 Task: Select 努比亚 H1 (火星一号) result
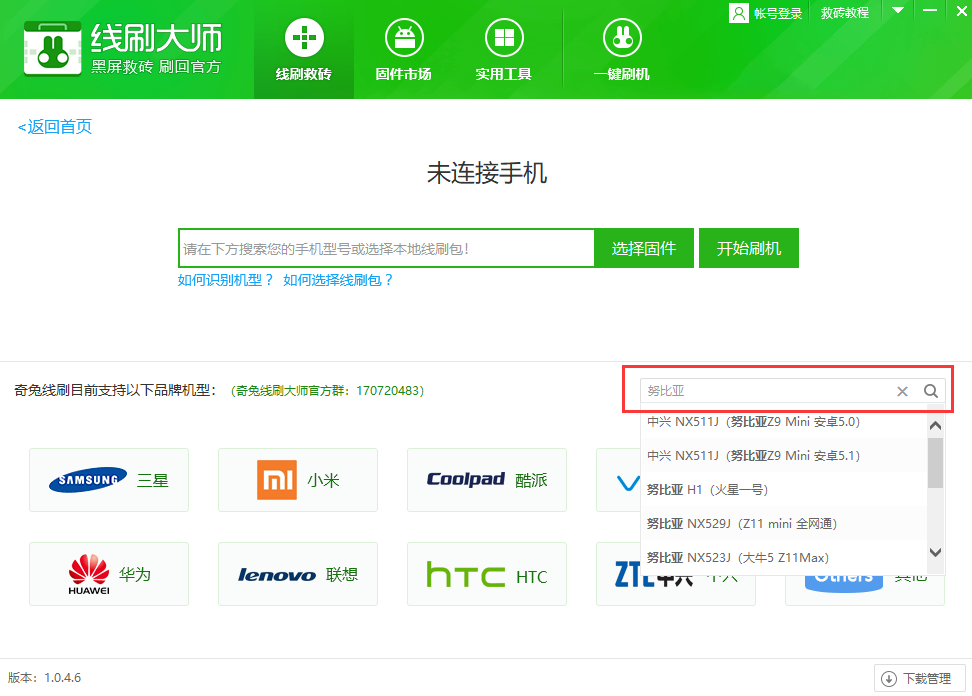784,490
